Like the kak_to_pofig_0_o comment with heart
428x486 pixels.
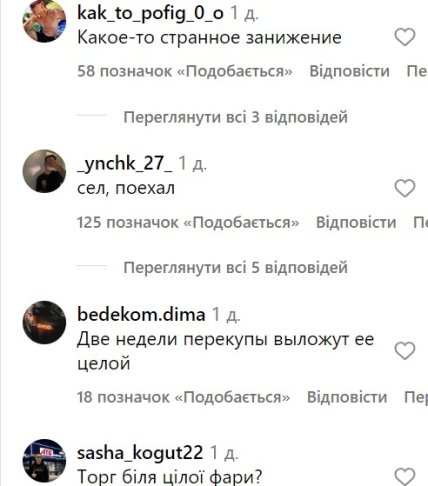tap(405, 37)
